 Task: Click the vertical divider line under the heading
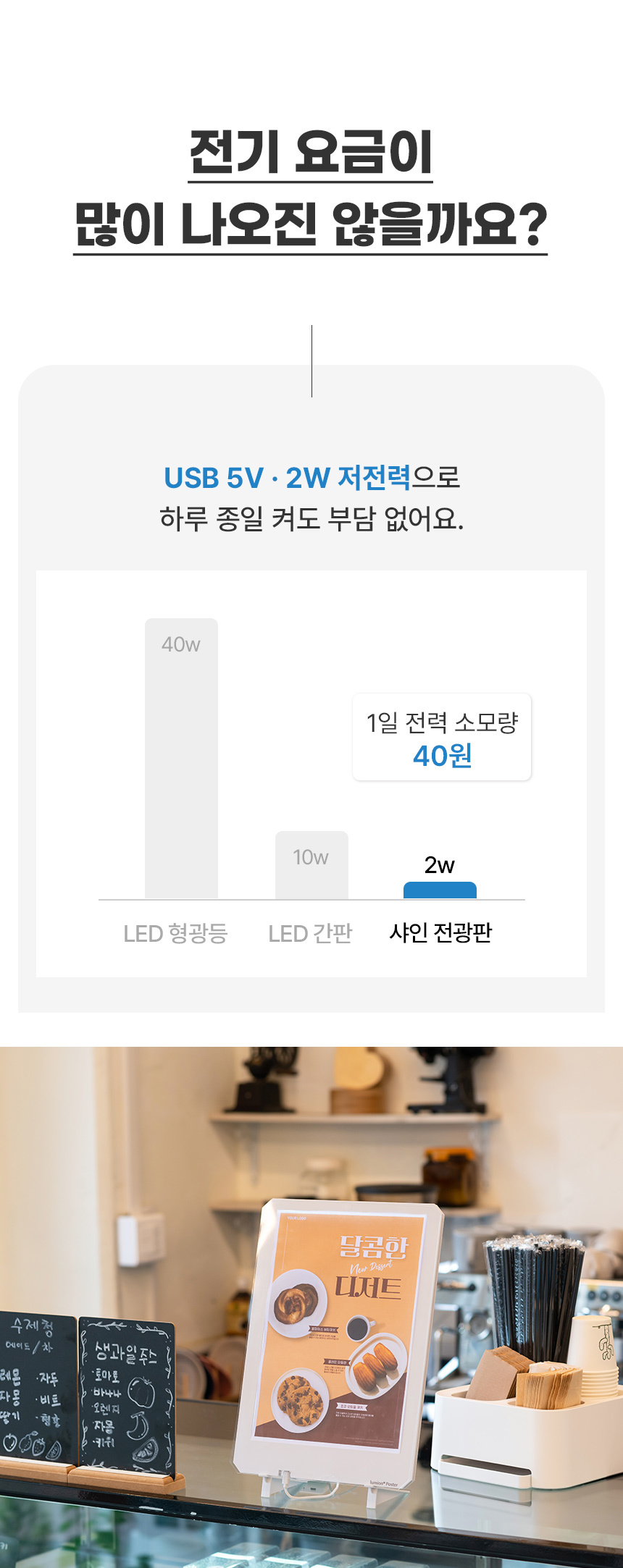311,361
